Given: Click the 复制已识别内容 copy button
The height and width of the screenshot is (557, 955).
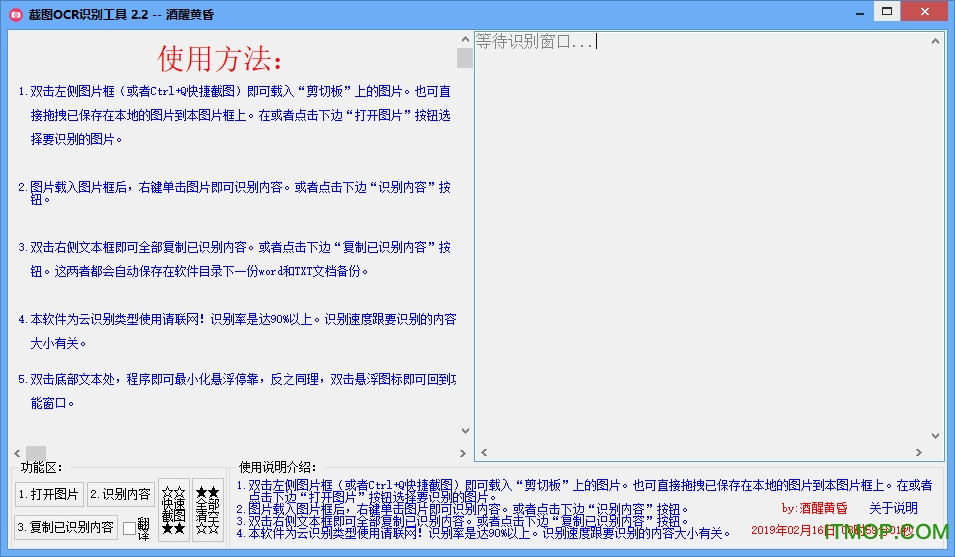Looking at the screenshot, I should click(65, 527).
